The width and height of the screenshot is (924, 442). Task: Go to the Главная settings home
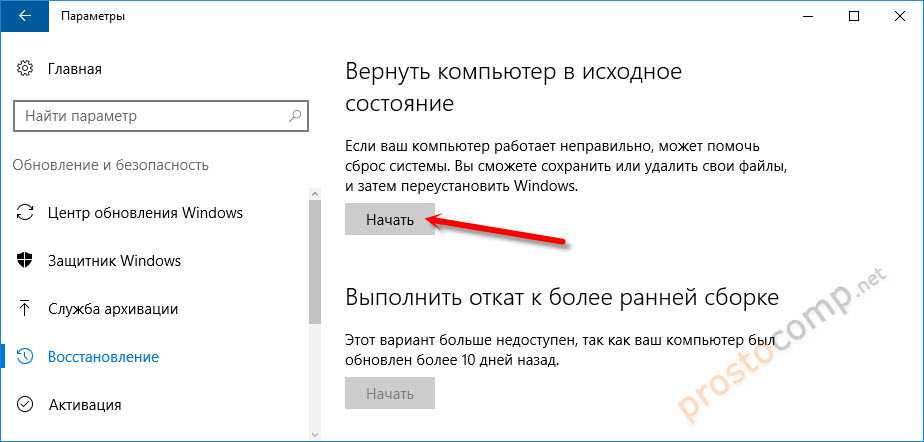[74, 69]
